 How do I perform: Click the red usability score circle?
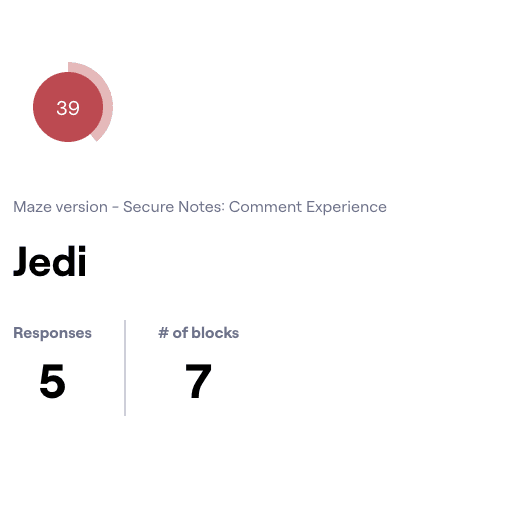click(68, 107)
